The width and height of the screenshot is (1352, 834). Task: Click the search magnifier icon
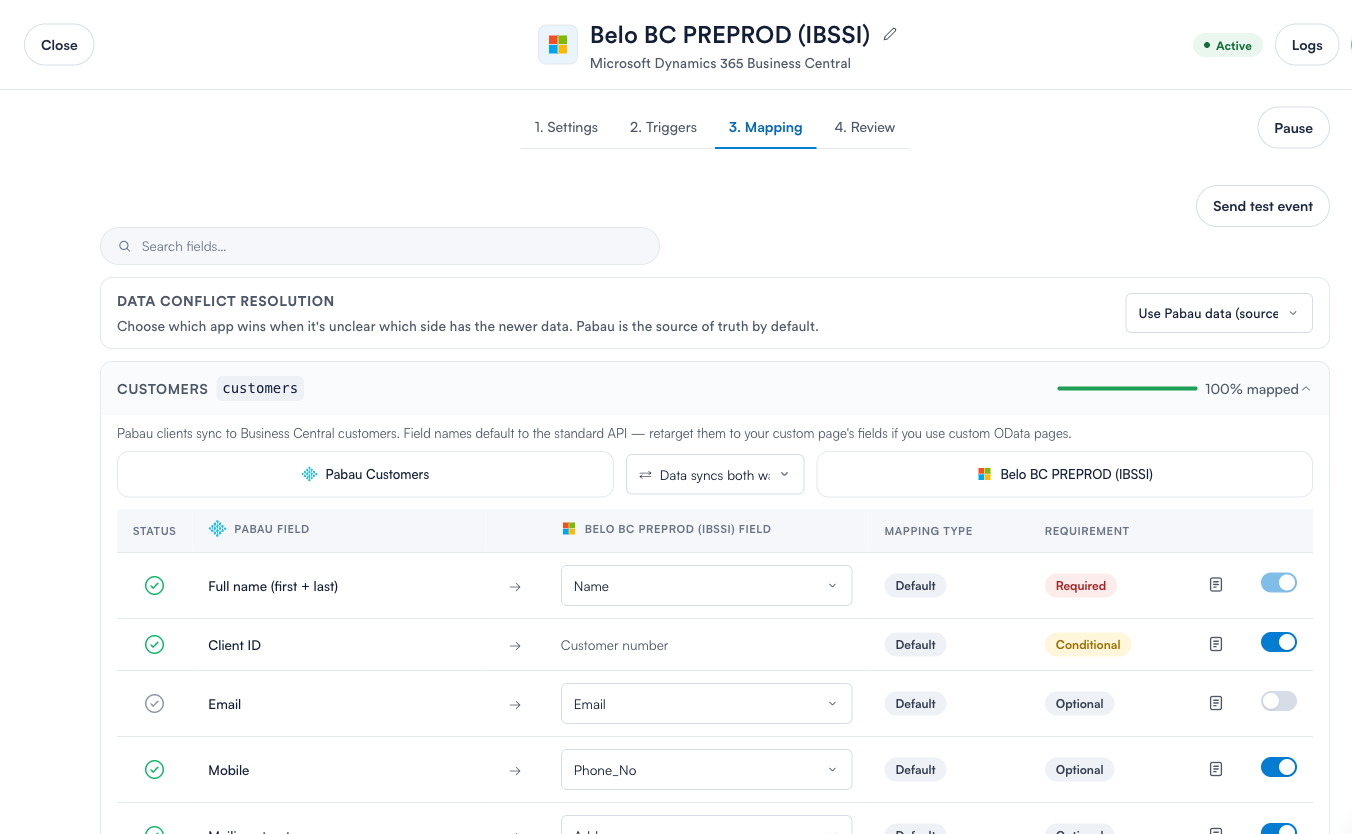(125, 246)
